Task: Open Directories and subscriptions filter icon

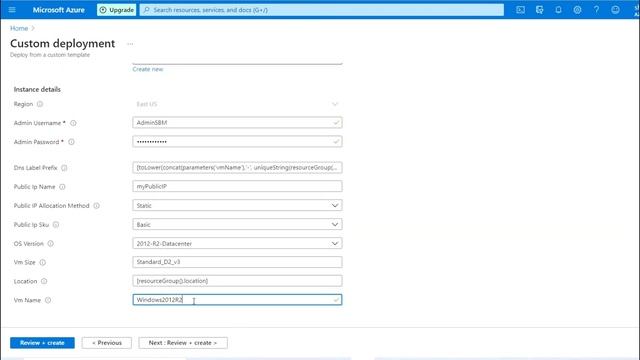Action: [540, 10]
